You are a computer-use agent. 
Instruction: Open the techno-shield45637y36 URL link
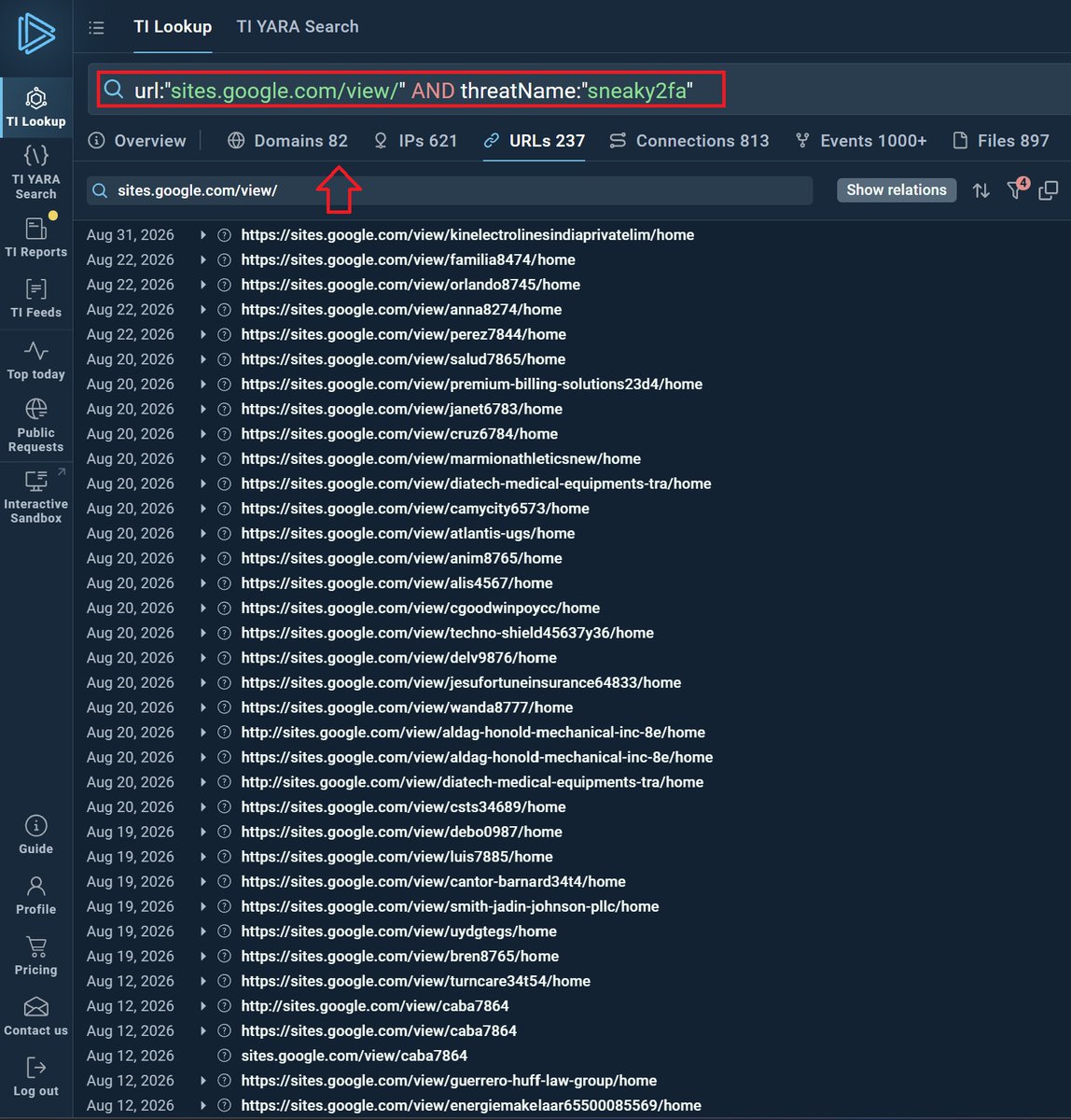click(x=448, y=634)
